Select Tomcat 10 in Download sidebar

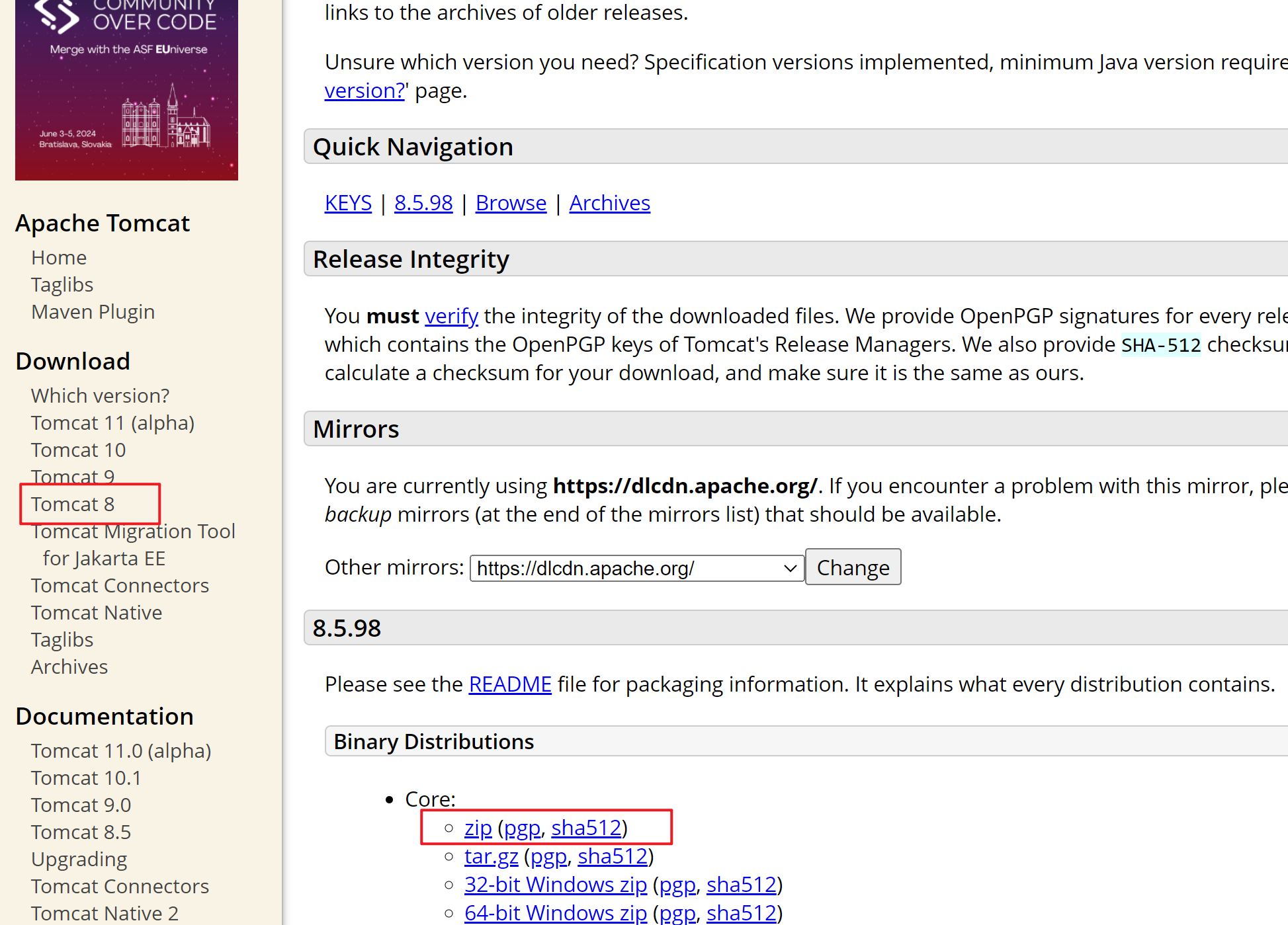click(78, 450)
